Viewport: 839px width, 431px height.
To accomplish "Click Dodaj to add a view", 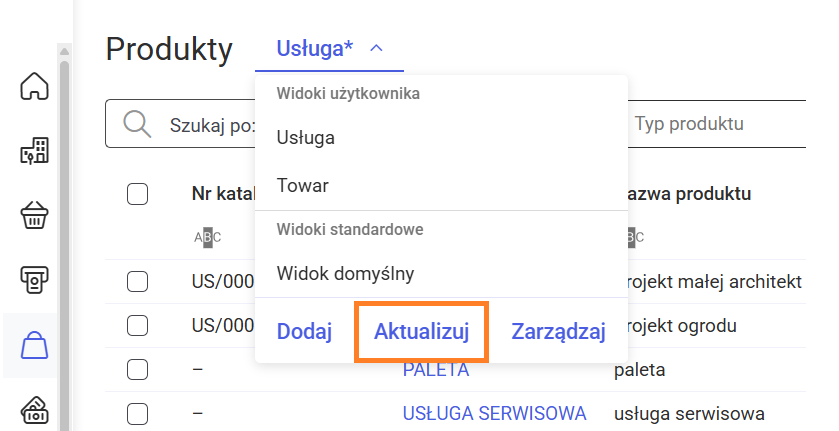I will coord(304,333).
